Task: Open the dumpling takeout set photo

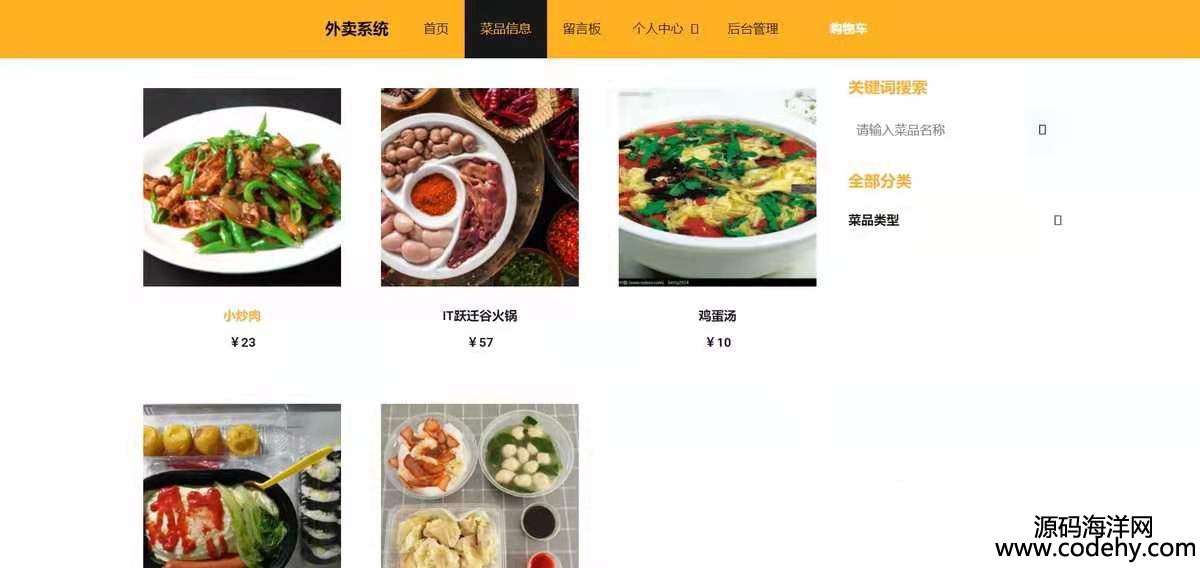Action: tap(480, 486)
